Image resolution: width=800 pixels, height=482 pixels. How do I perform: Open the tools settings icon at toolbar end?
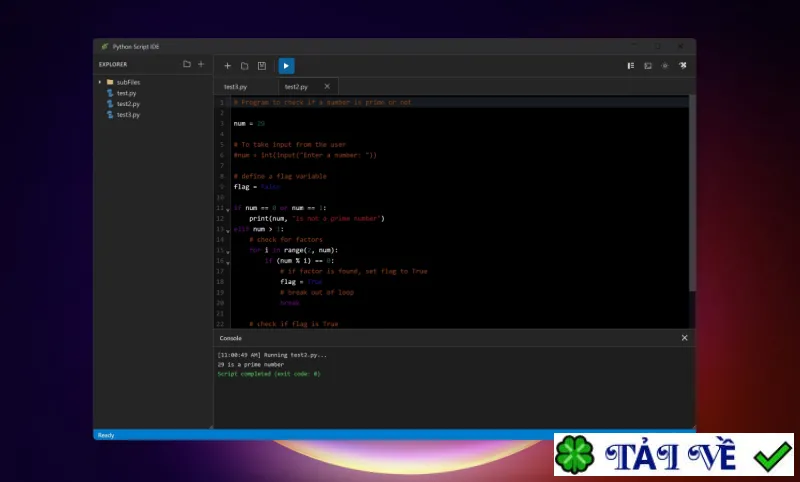[x=683, y=65]
